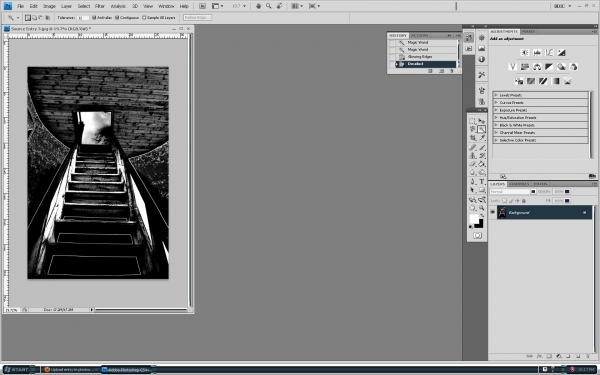
Task: Add a Levels adjustment
Action: point(537,52)
